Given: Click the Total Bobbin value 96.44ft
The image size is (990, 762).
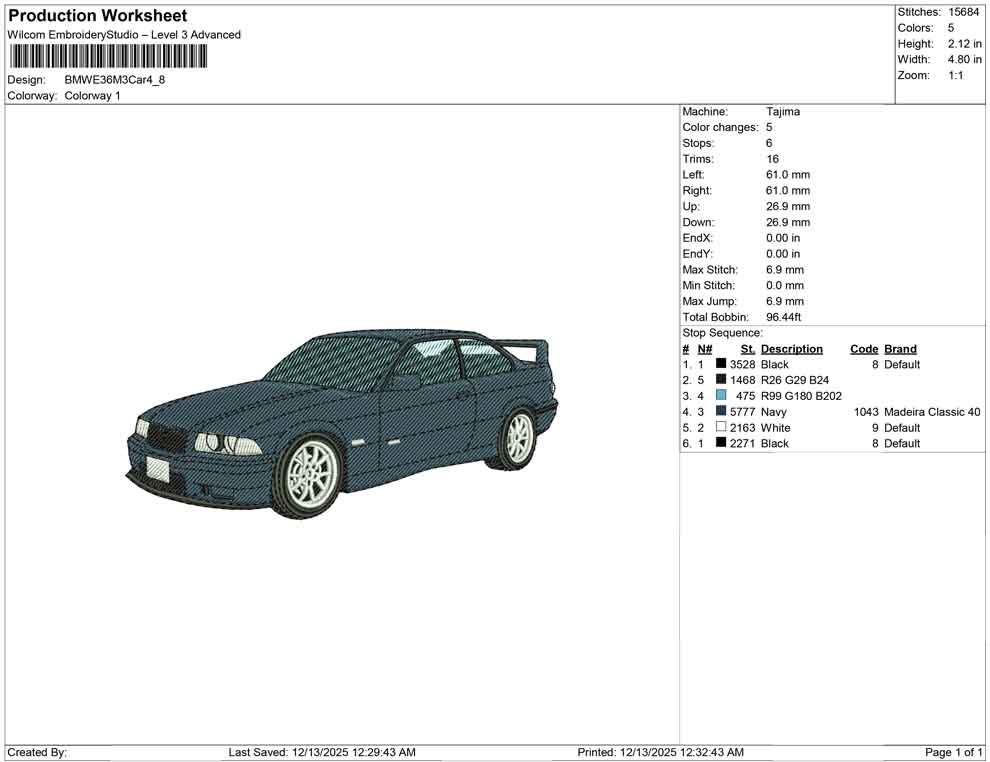Looking at the screenshot, I should 785,316.
